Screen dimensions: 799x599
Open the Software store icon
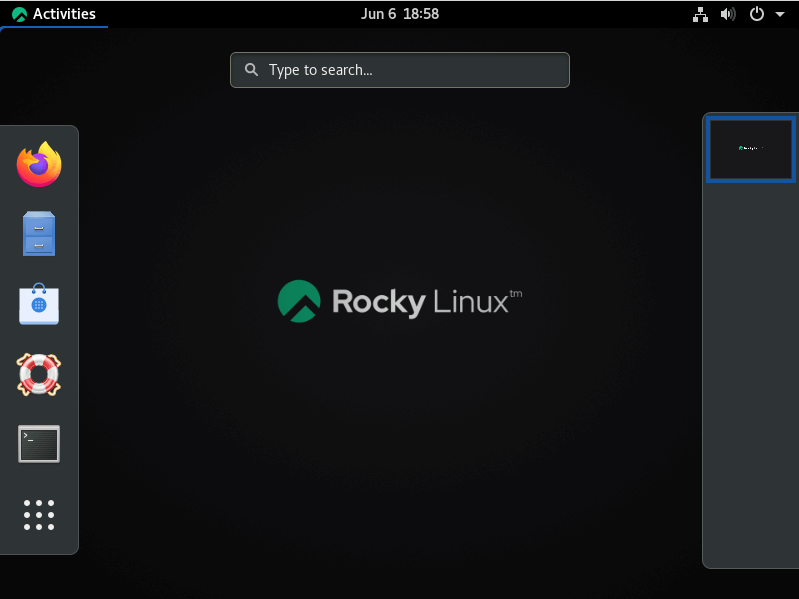click(39, 304)
